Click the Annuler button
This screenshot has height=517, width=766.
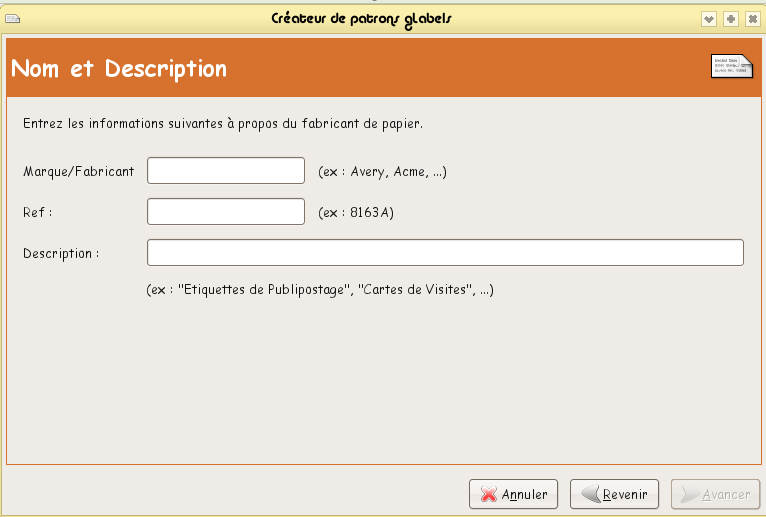pyautogui.click(x=514, y=494)
